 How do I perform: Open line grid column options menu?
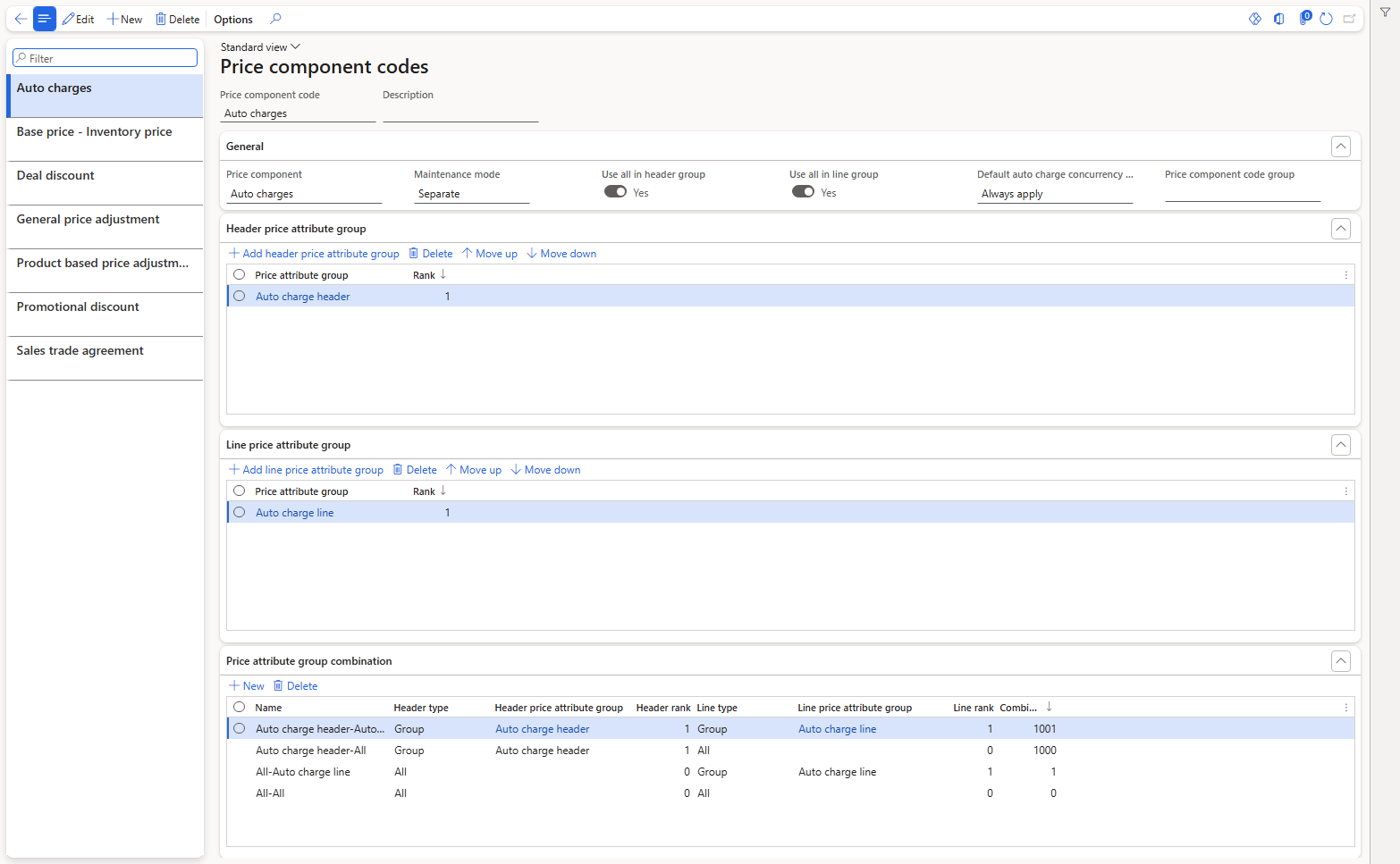[x=1345, y=491]
